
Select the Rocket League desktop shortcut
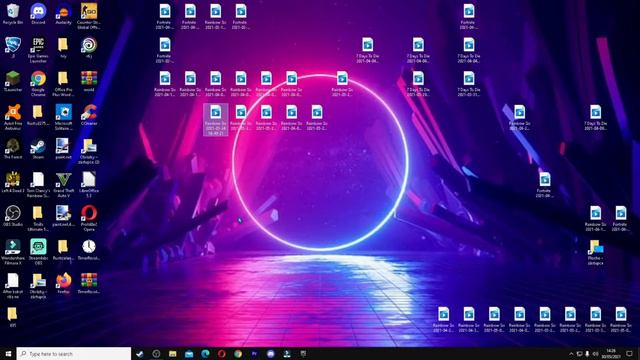13,48
